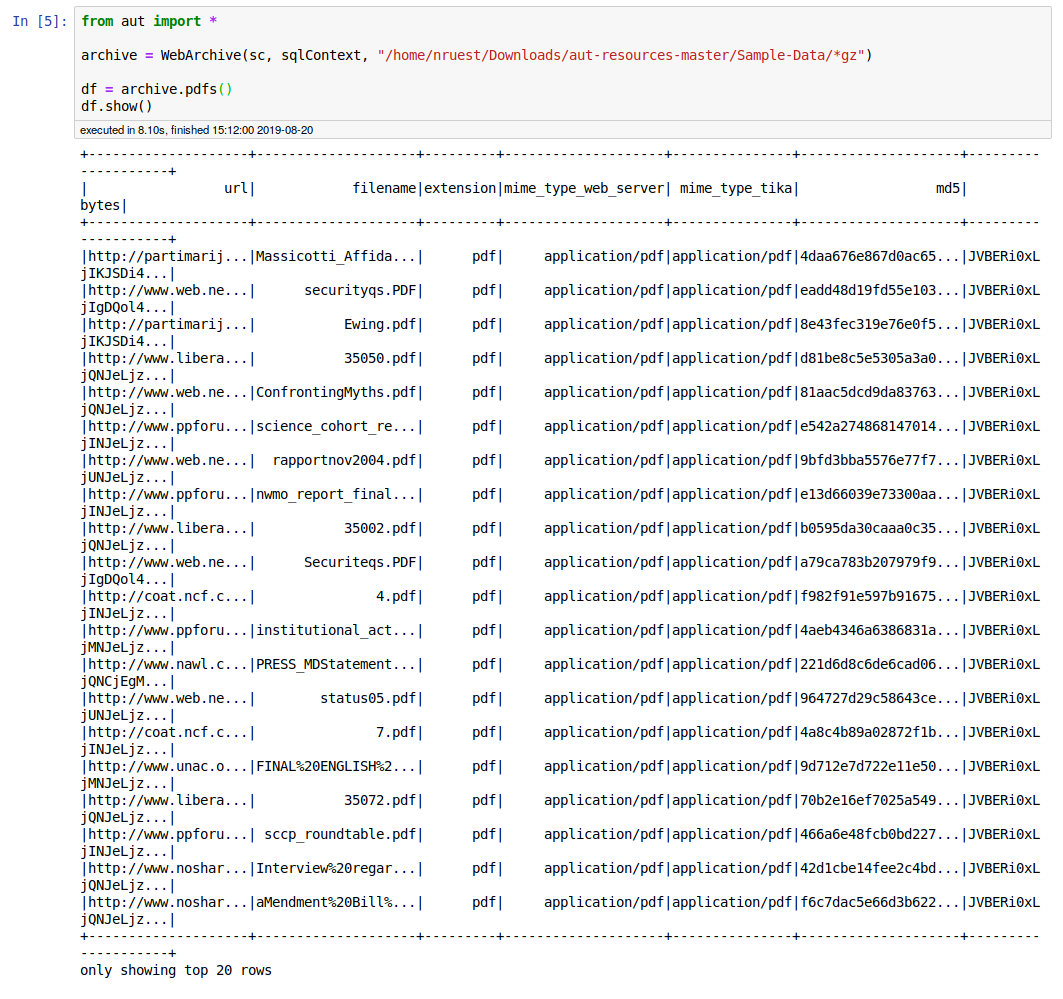Image resolution: width=1063 pixels, height=999 pixels.
Task: Click filename 'Interview%20regar...'
Action: [336, 868]
